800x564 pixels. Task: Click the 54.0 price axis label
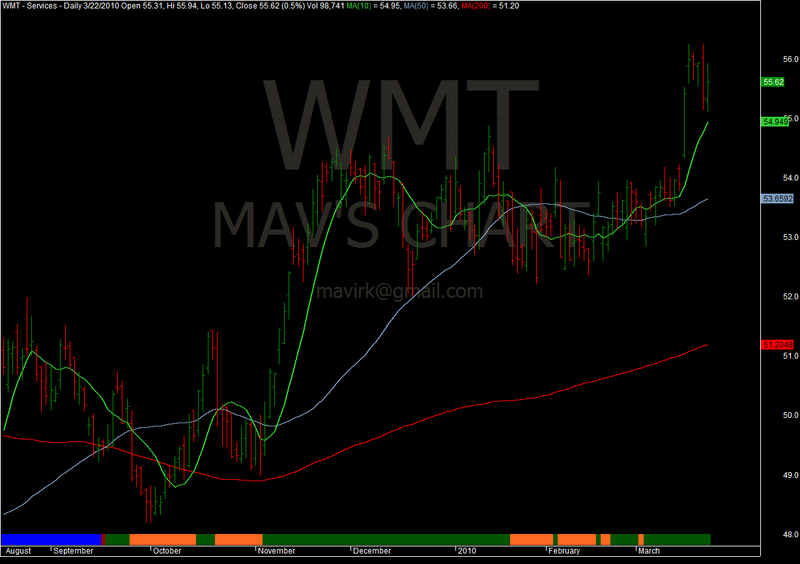click(790, 178)
